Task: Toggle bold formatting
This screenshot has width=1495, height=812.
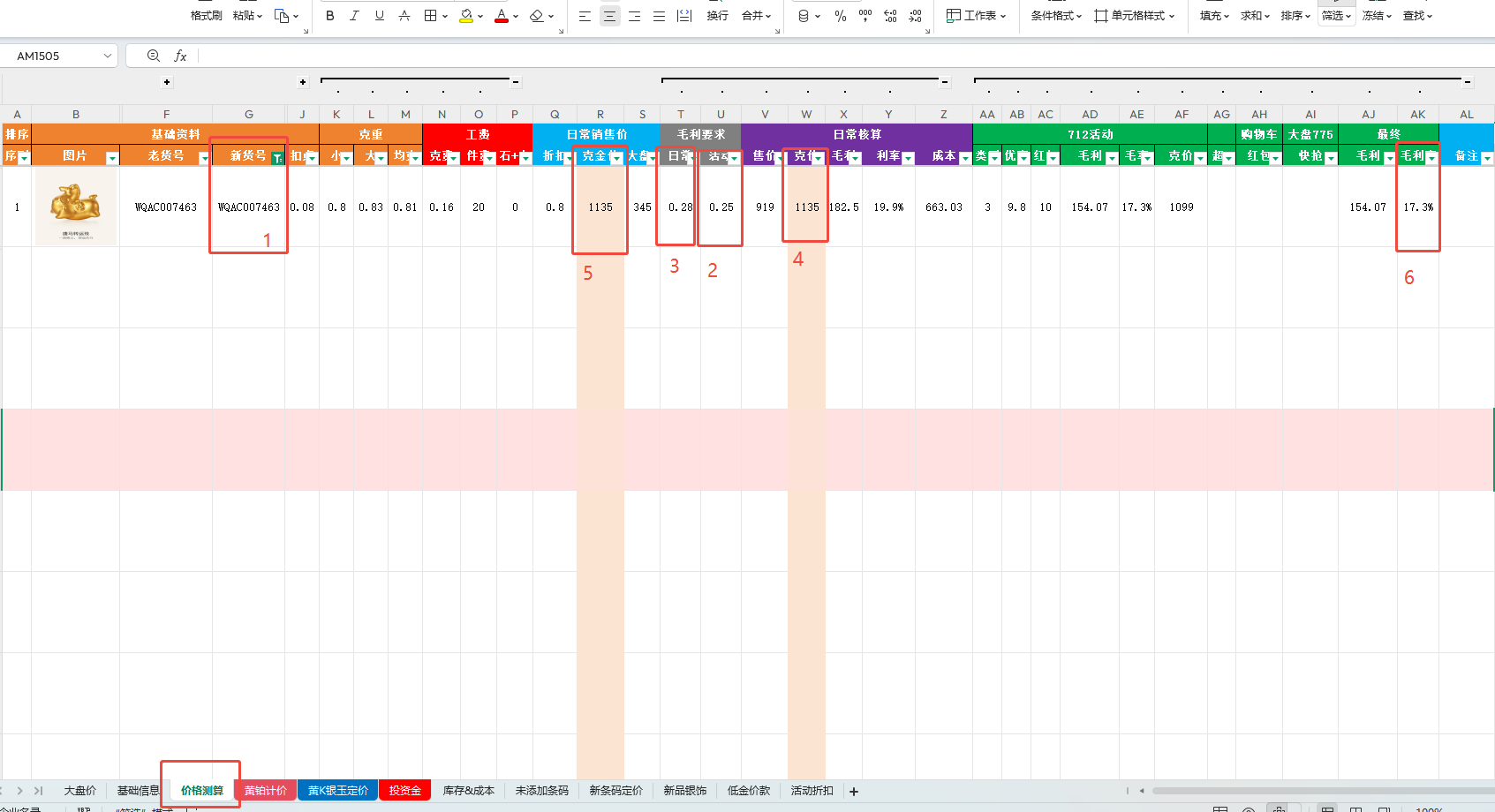Action: click(x=329, y=16)
